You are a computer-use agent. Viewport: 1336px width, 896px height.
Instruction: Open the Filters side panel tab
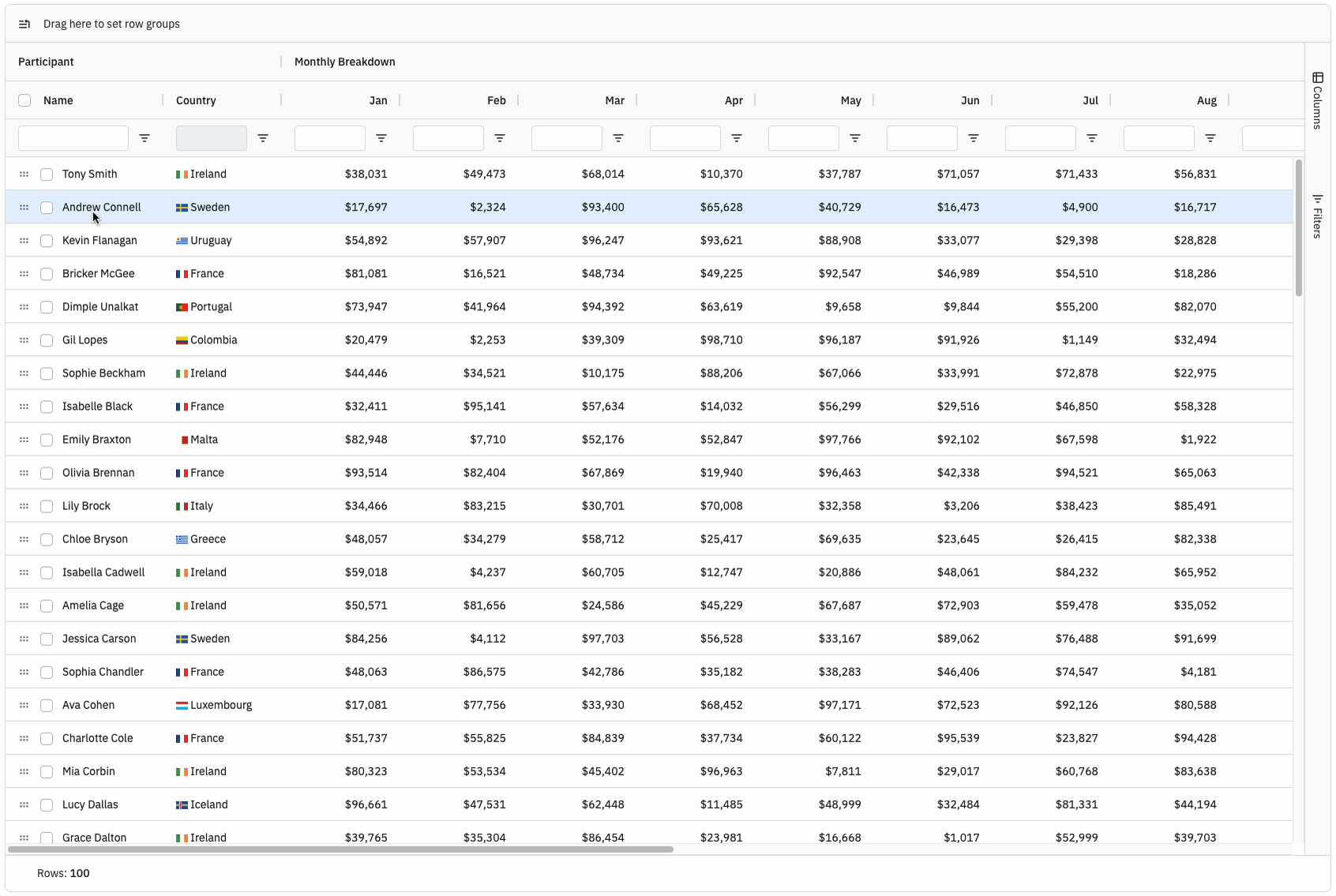(x=1317, y=216)
